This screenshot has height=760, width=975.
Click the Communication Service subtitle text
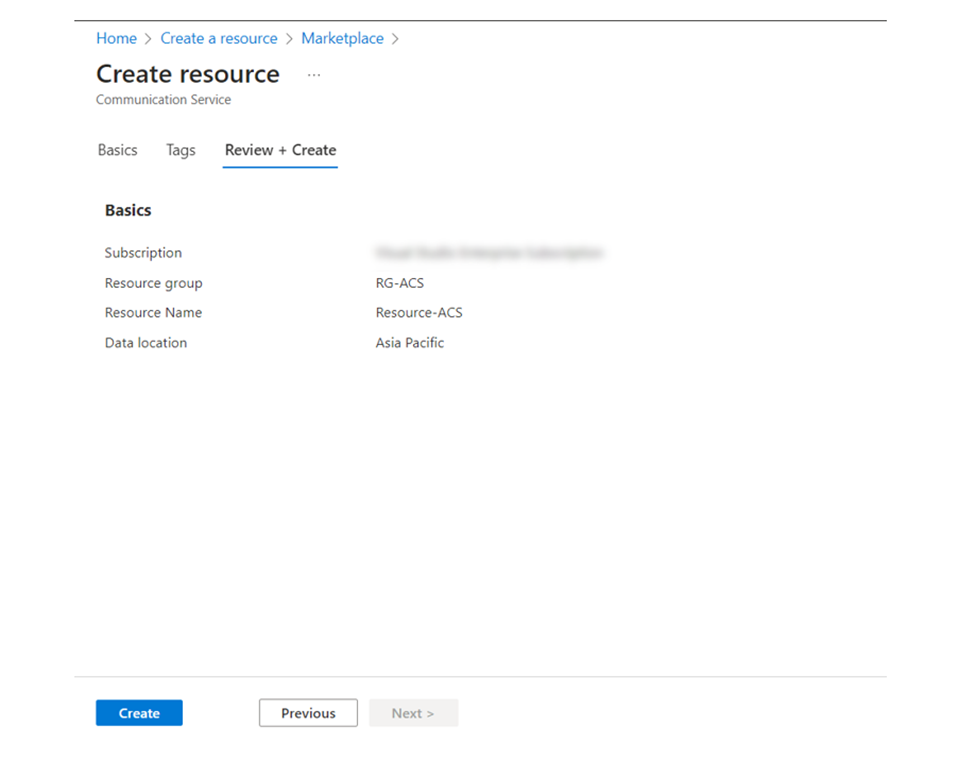[x=164, y=100]
